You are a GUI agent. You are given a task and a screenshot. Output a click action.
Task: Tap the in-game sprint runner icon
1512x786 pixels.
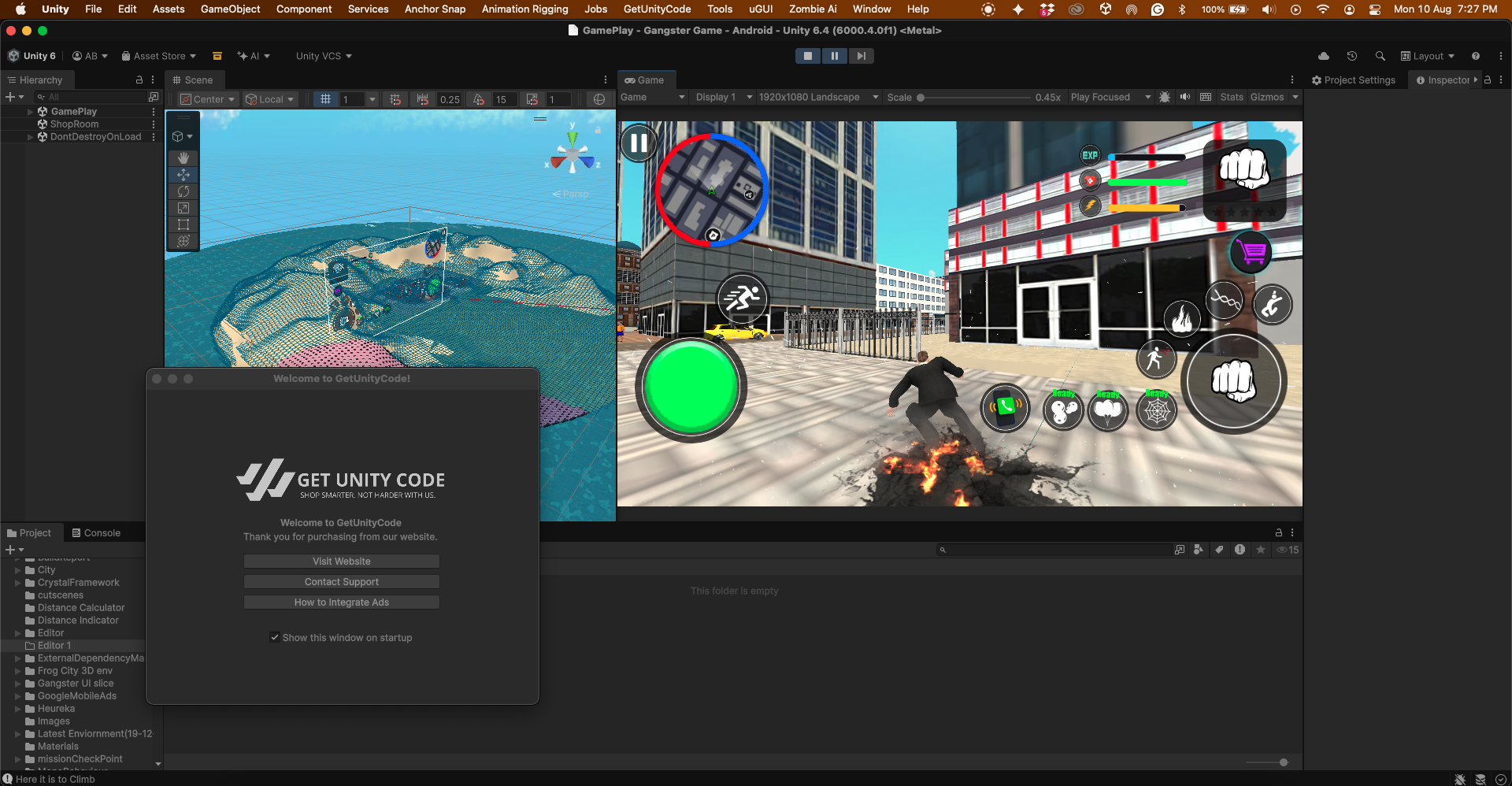tap(742, 298)
